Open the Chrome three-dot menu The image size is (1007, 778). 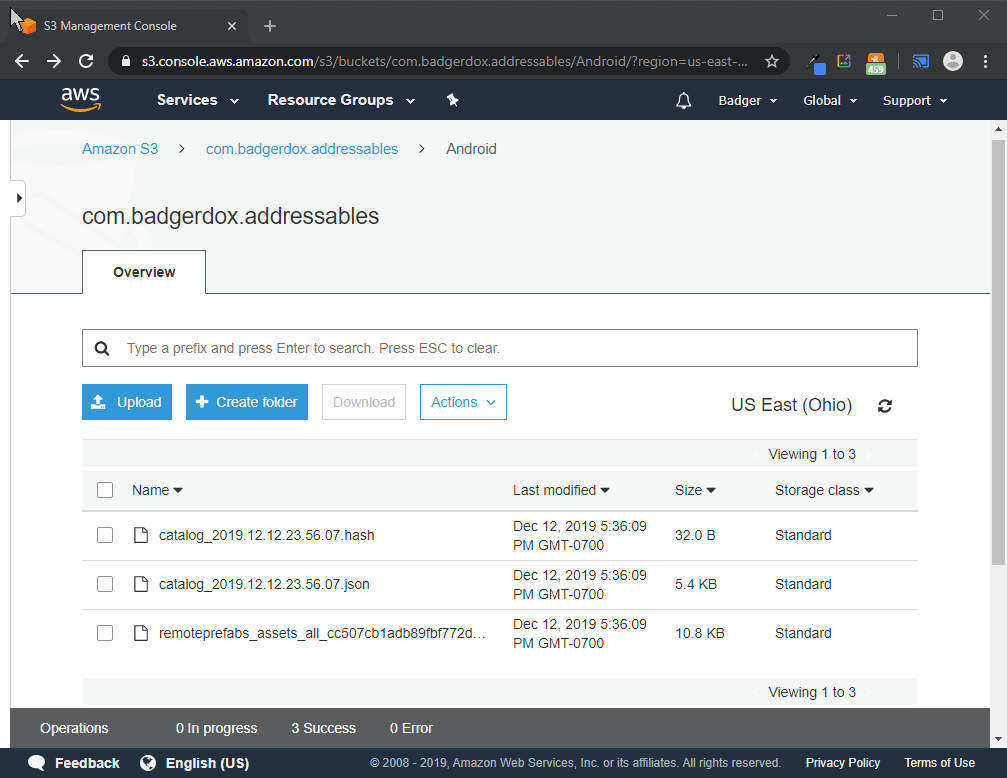click(985, 61)
